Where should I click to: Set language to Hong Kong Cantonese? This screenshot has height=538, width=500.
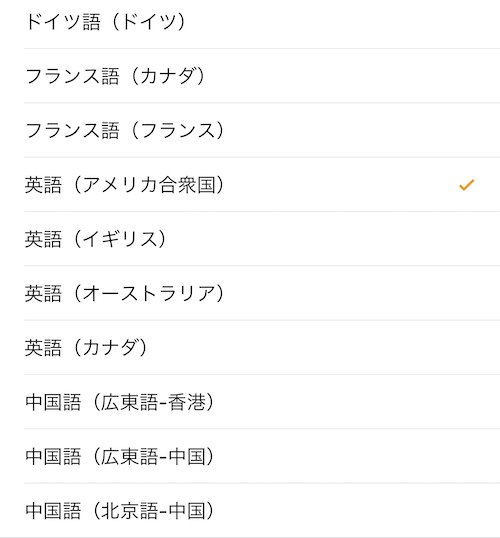pos(262,402)
